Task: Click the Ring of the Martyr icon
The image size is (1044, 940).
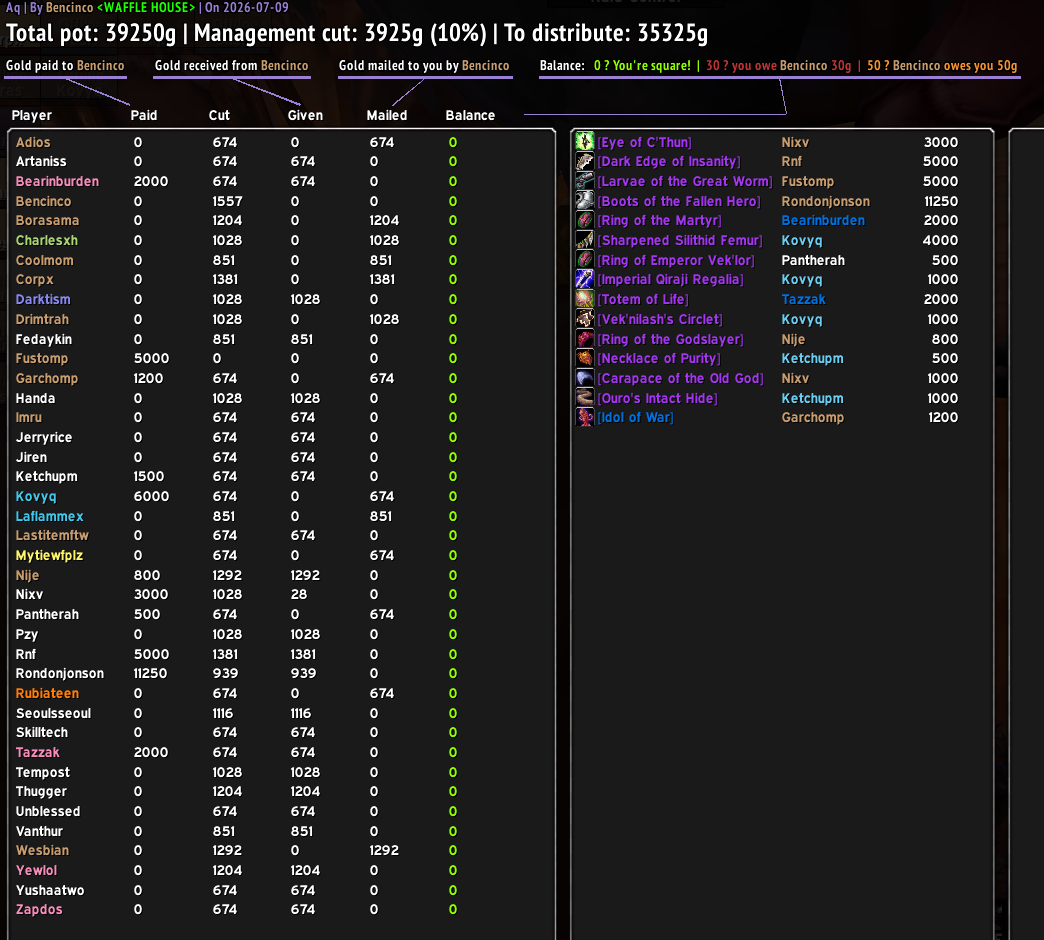Action: click(x=585, y=220)
